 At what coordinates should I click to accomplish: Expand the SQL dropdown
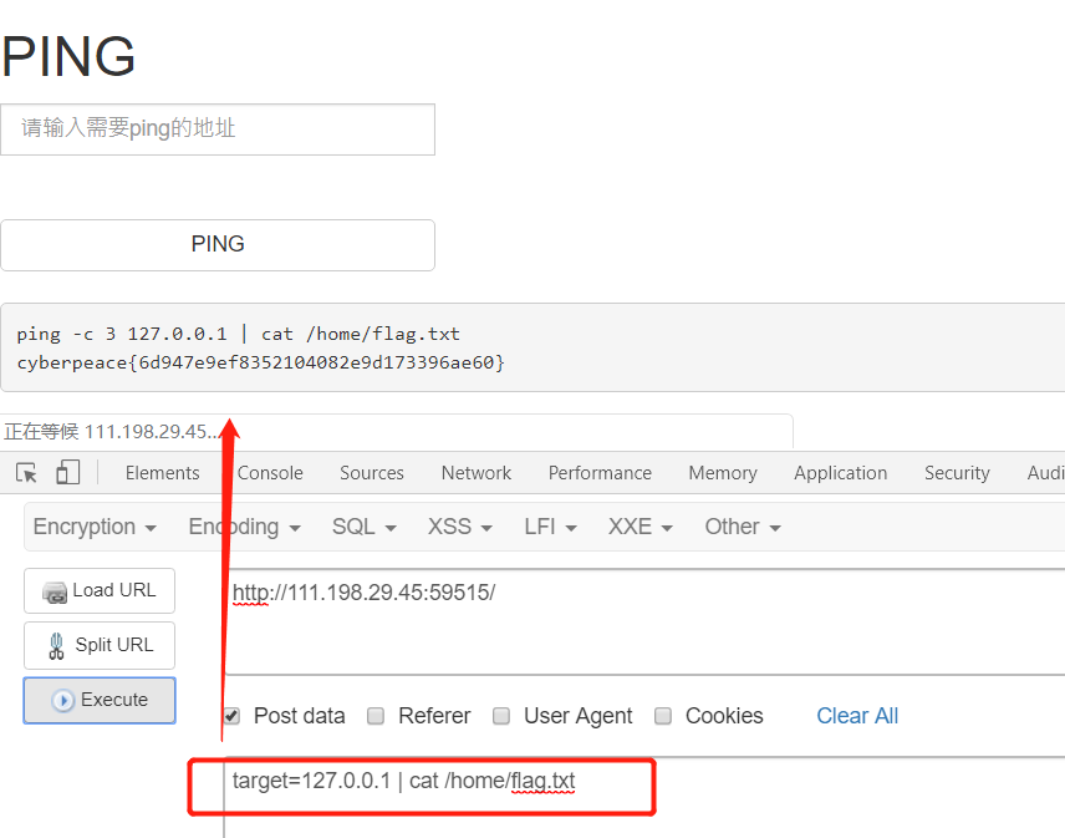pos(364,527)
